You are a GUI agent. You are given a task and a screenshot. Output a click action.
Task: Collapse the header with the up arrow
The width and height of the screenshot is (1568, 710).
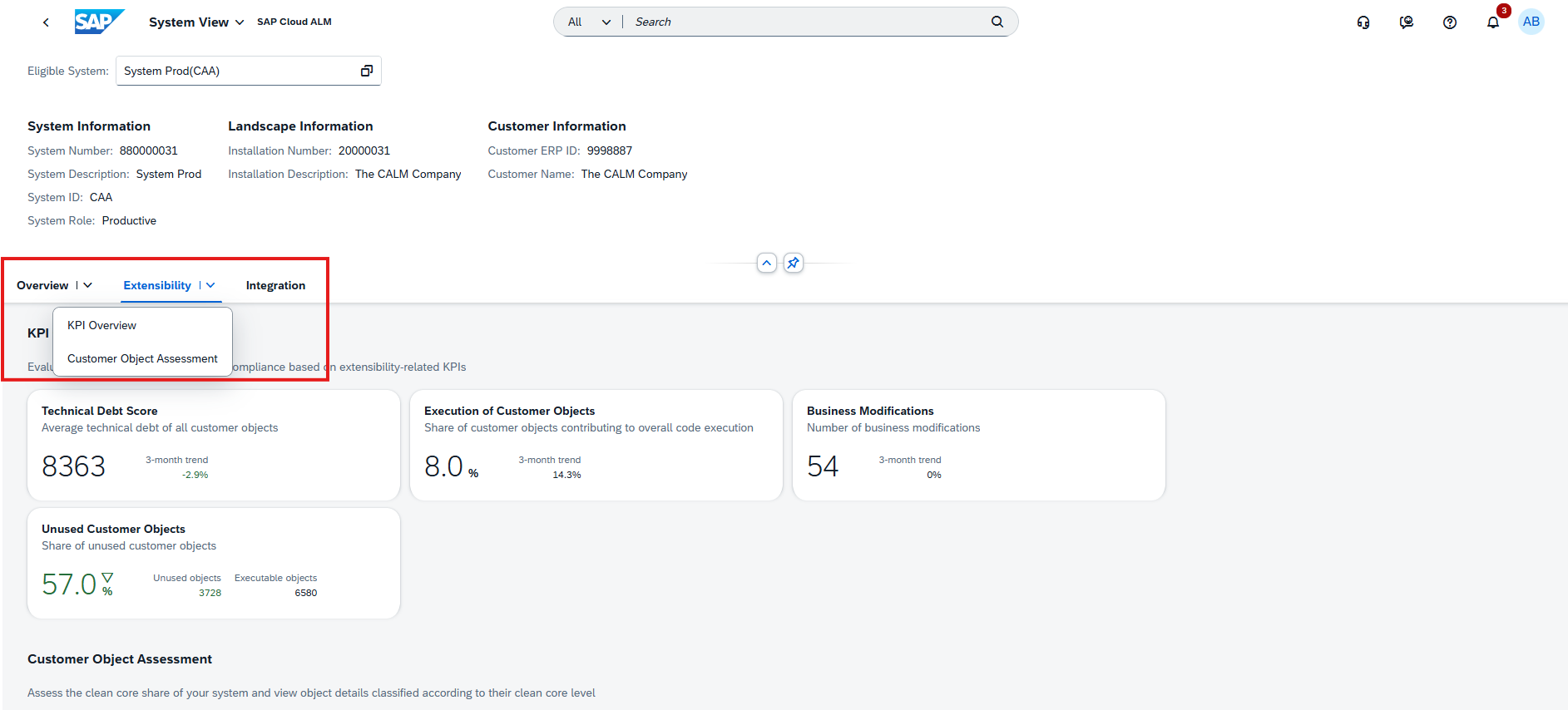point(766,263)
